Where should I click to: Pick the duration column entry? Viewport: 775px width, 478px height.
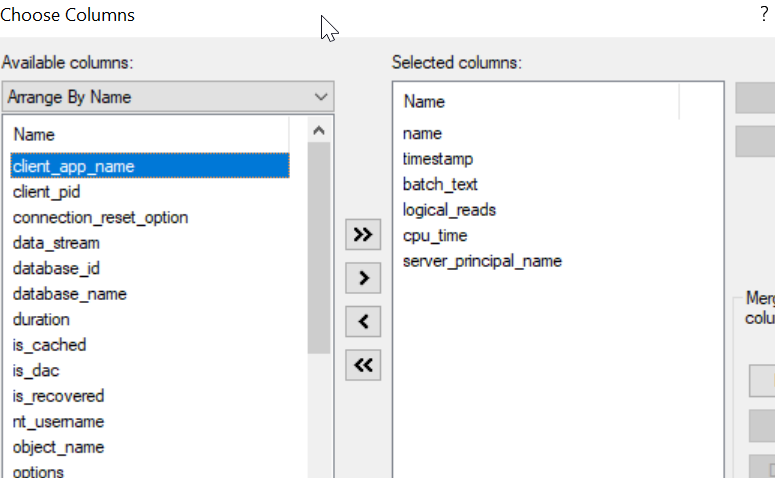click(x=41, y=320)
